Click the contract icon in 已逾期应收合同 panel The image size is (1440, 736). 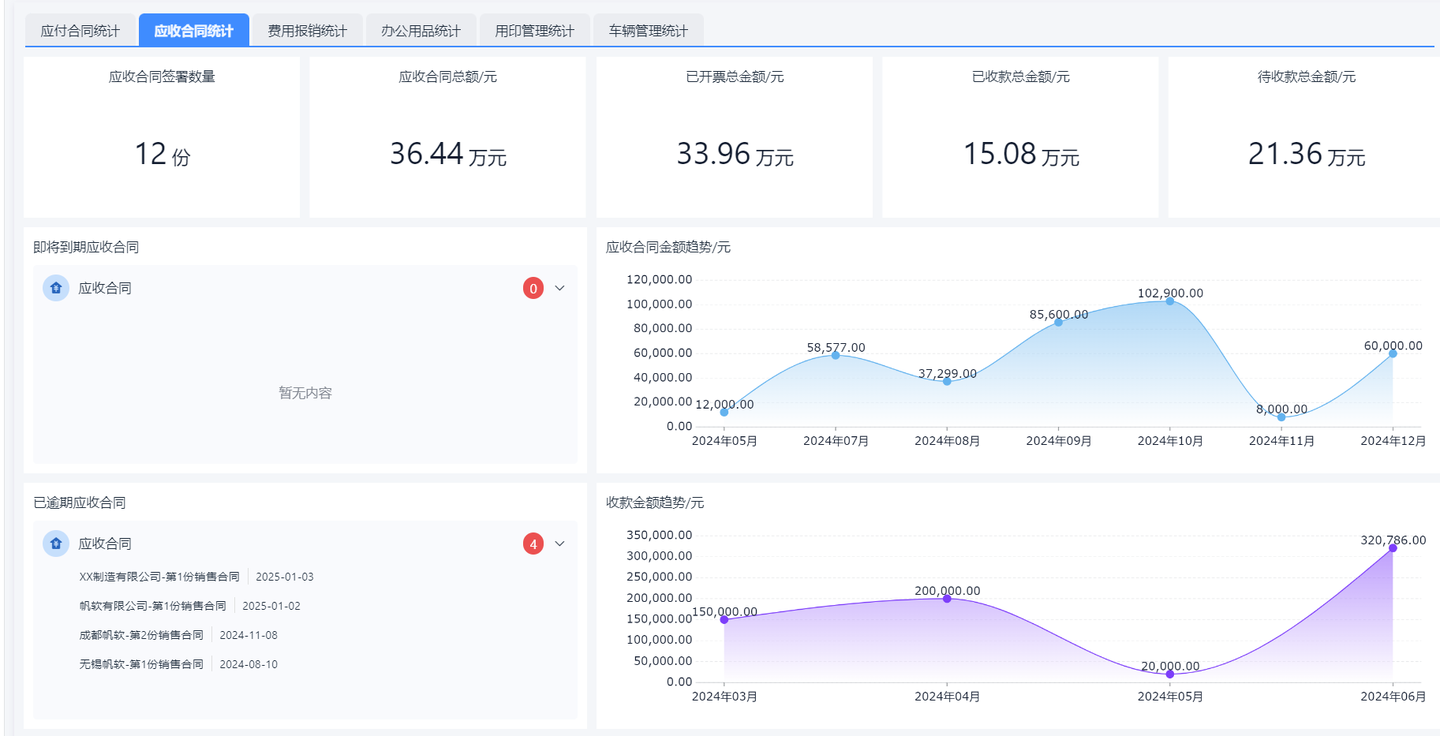(55, 543)
